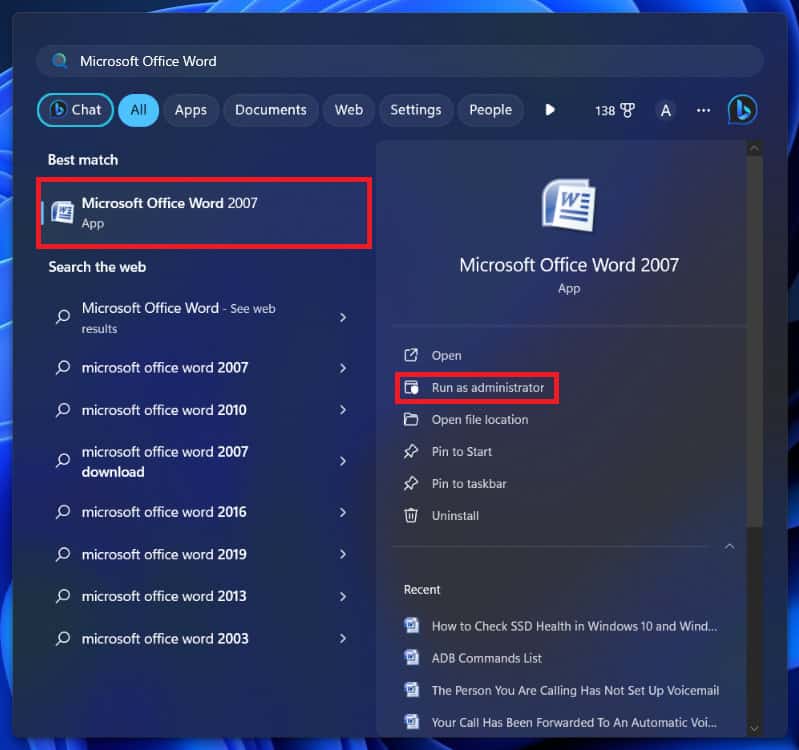Choose Run as administrator
The height and width of the screenshot is (750, 799).
tap(488, 388)
